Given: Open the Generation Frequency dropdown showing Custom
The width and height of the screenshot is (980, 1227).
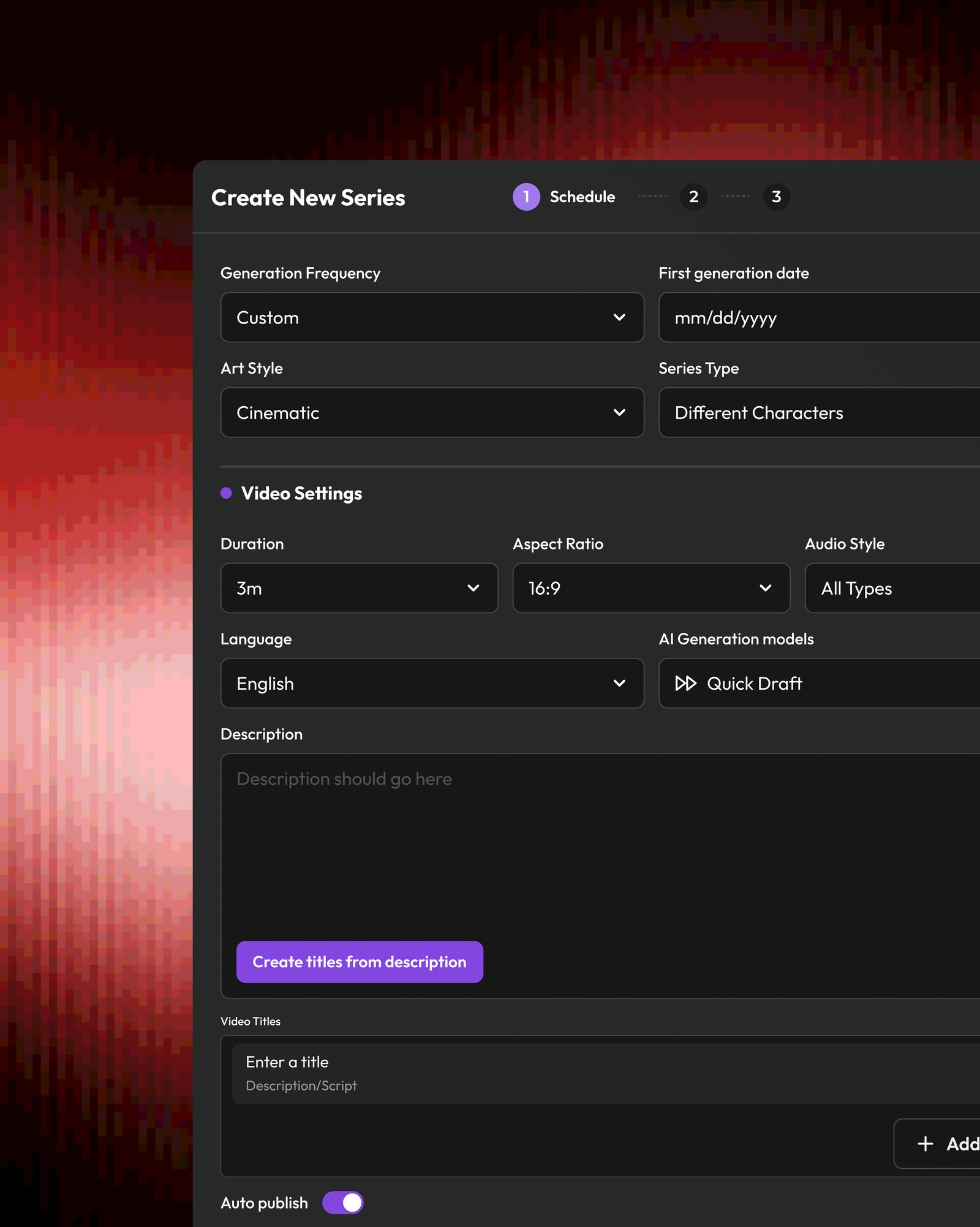Looking at the screenshot, I should coord(432,317).
